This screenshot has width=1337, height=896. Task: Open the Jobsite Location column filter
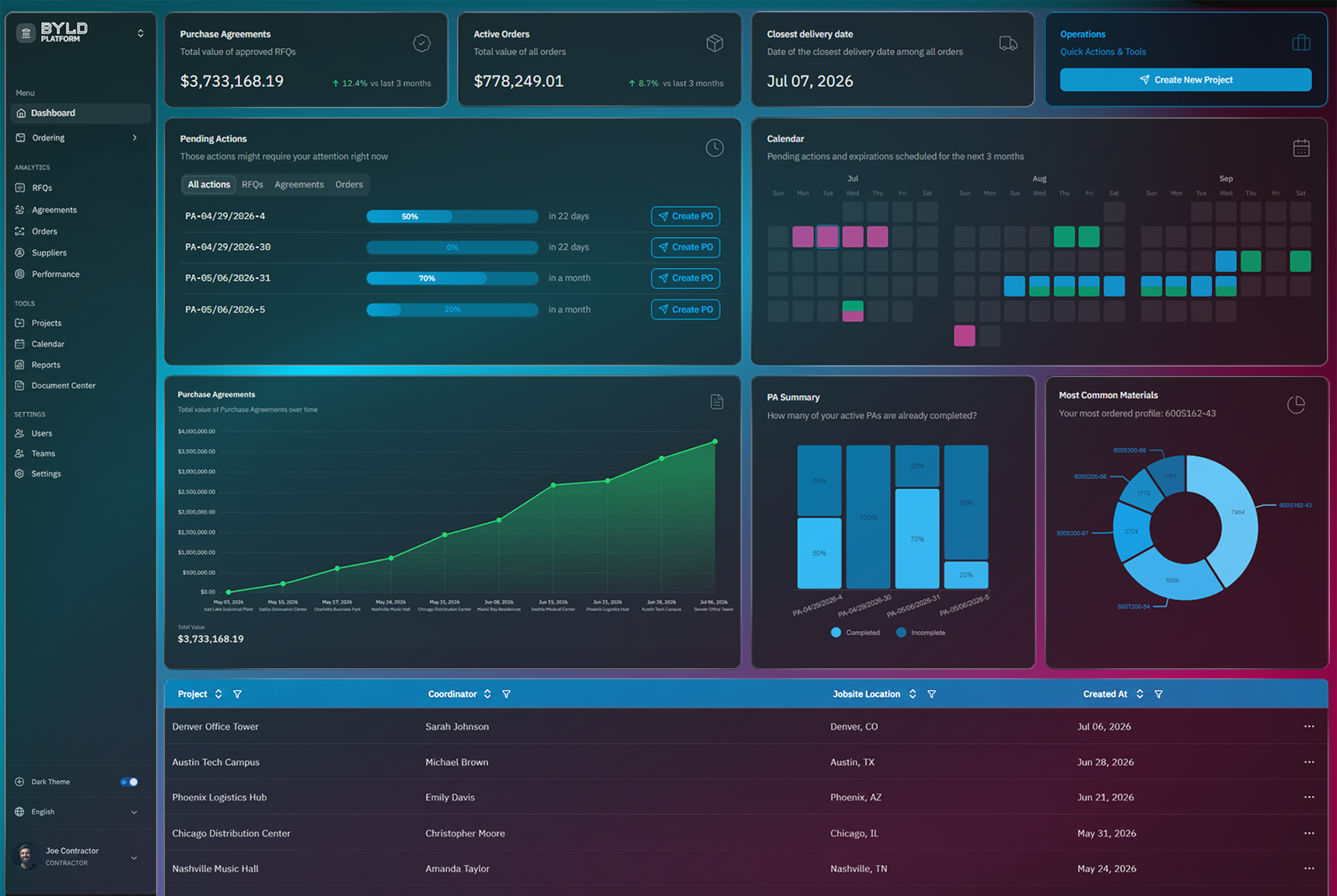point(931,695)
